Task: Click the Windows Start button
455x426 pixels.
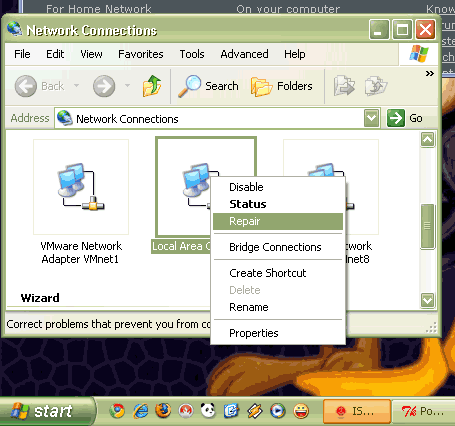Action: tap(47, 411)
